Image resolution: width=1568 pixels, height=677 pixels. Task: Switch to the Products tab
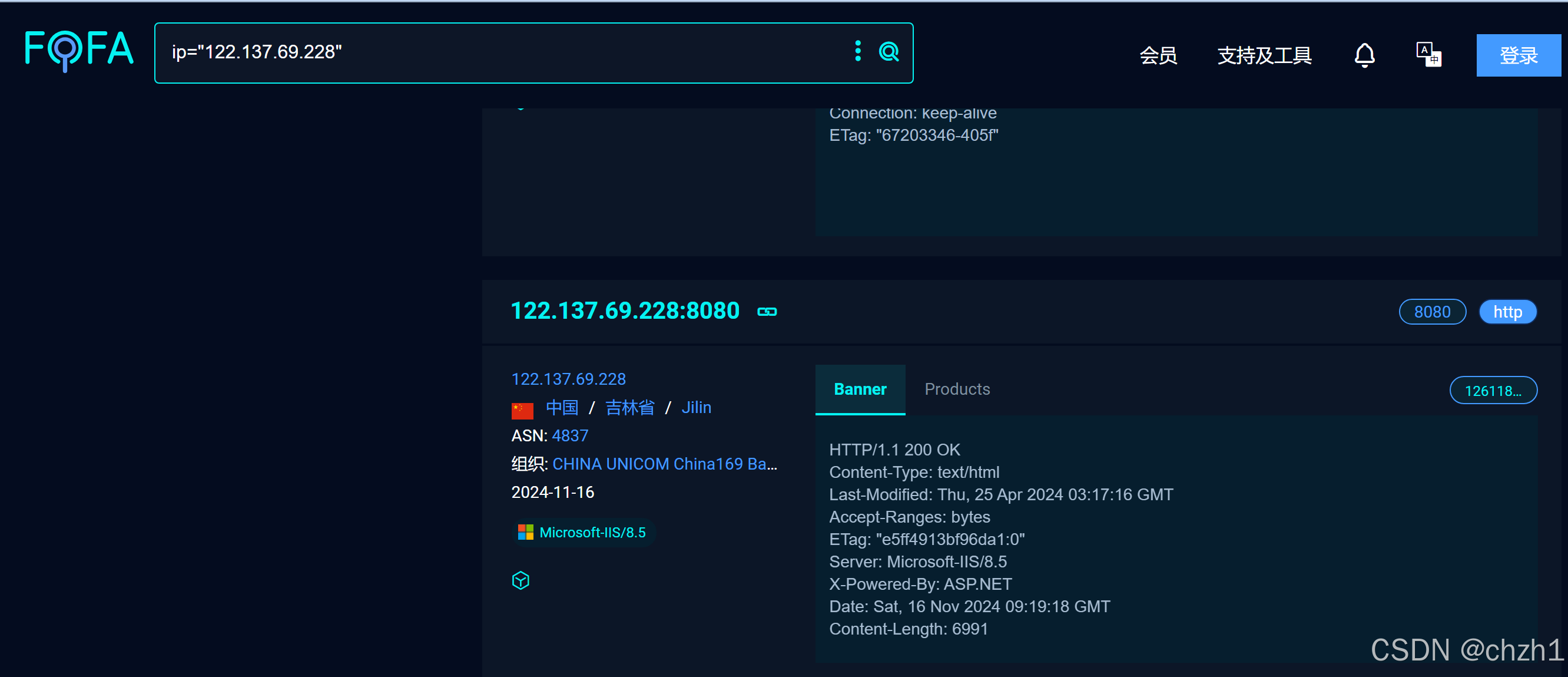coord(957,389)
